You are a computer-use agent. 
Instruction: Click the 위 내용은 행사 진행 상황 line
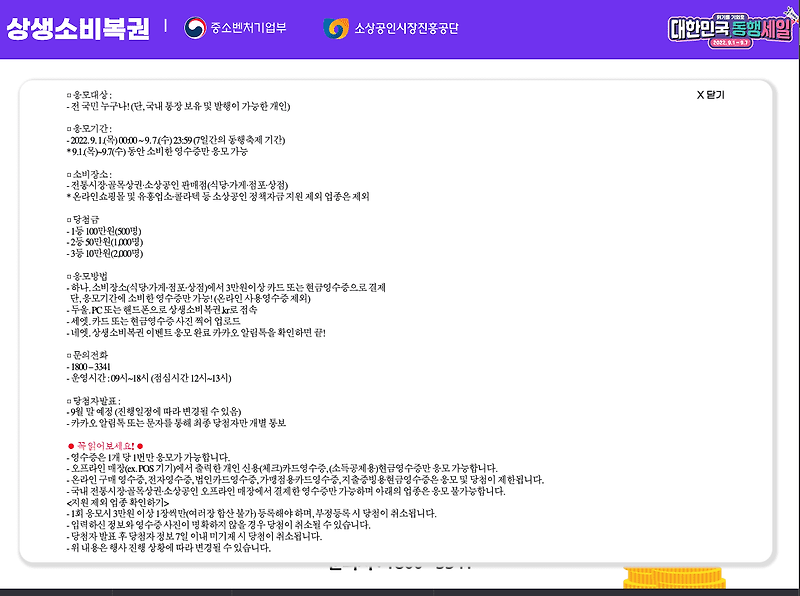(169, 548)
